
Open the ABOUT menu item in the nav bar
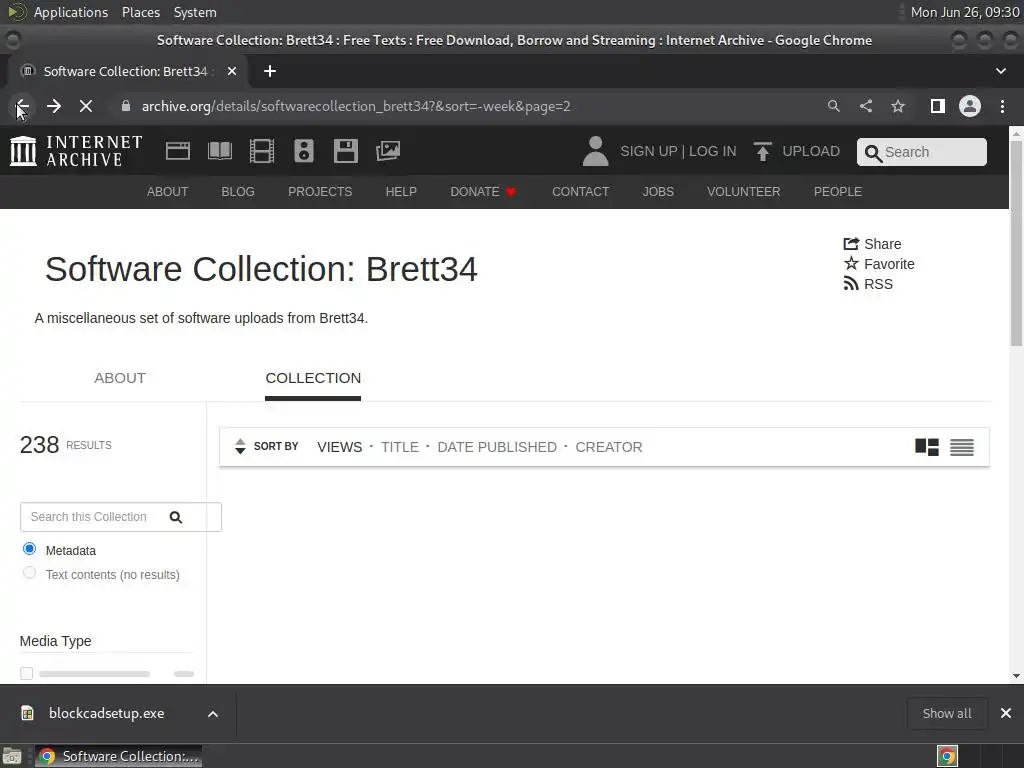(x=167, y=191)
